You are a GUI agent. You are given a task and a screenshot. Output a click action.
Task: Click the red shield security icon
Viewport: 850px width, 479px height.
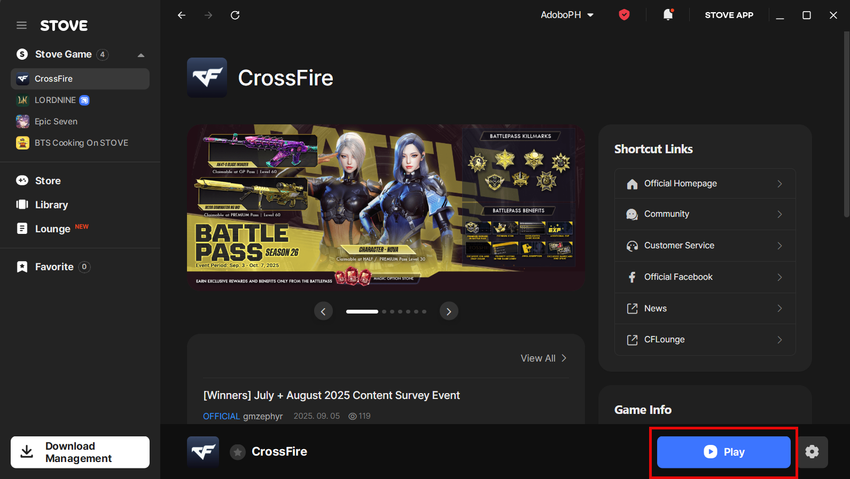click(x=624, y=15)
